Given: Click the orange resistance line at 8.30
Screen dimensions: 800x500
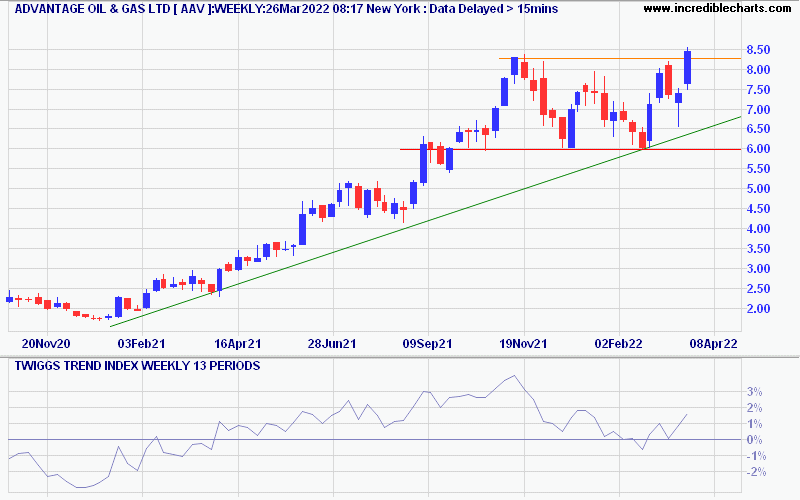Looking at the screenshot, I should coord(620,58).
